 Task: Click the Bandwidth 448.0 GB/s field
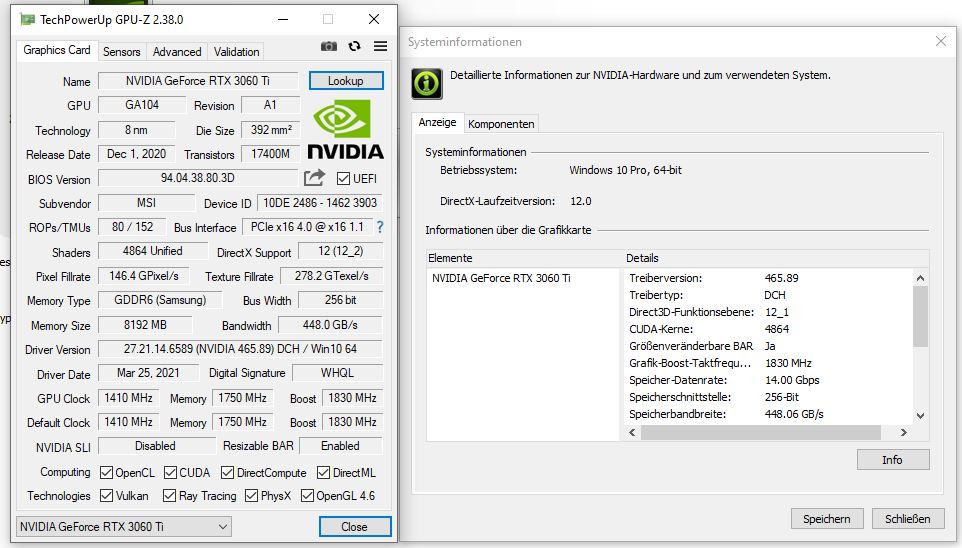point(330,325)
